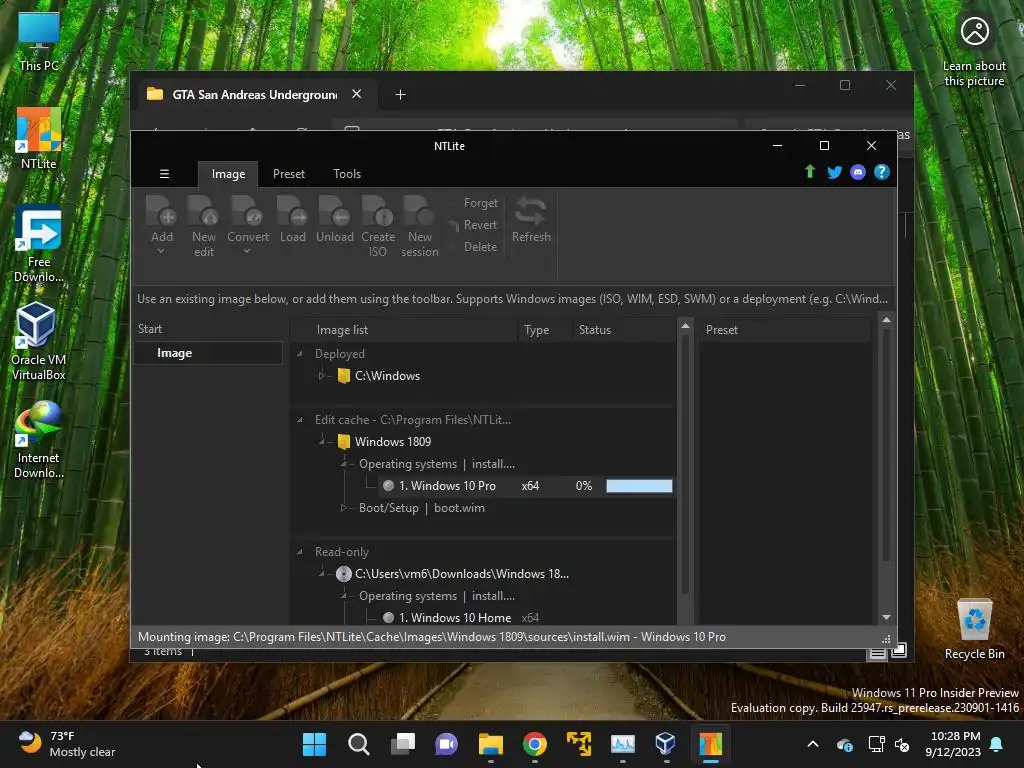
Task: Open the Recycle Bin desktop icon
Action: click(974, 628)
